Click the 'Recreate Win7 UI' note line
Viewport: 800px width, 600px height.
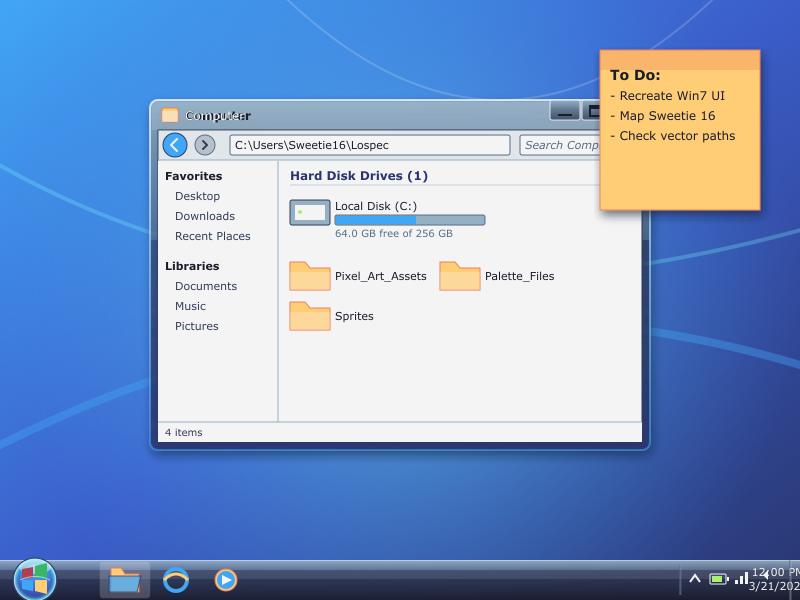[667, 96]
